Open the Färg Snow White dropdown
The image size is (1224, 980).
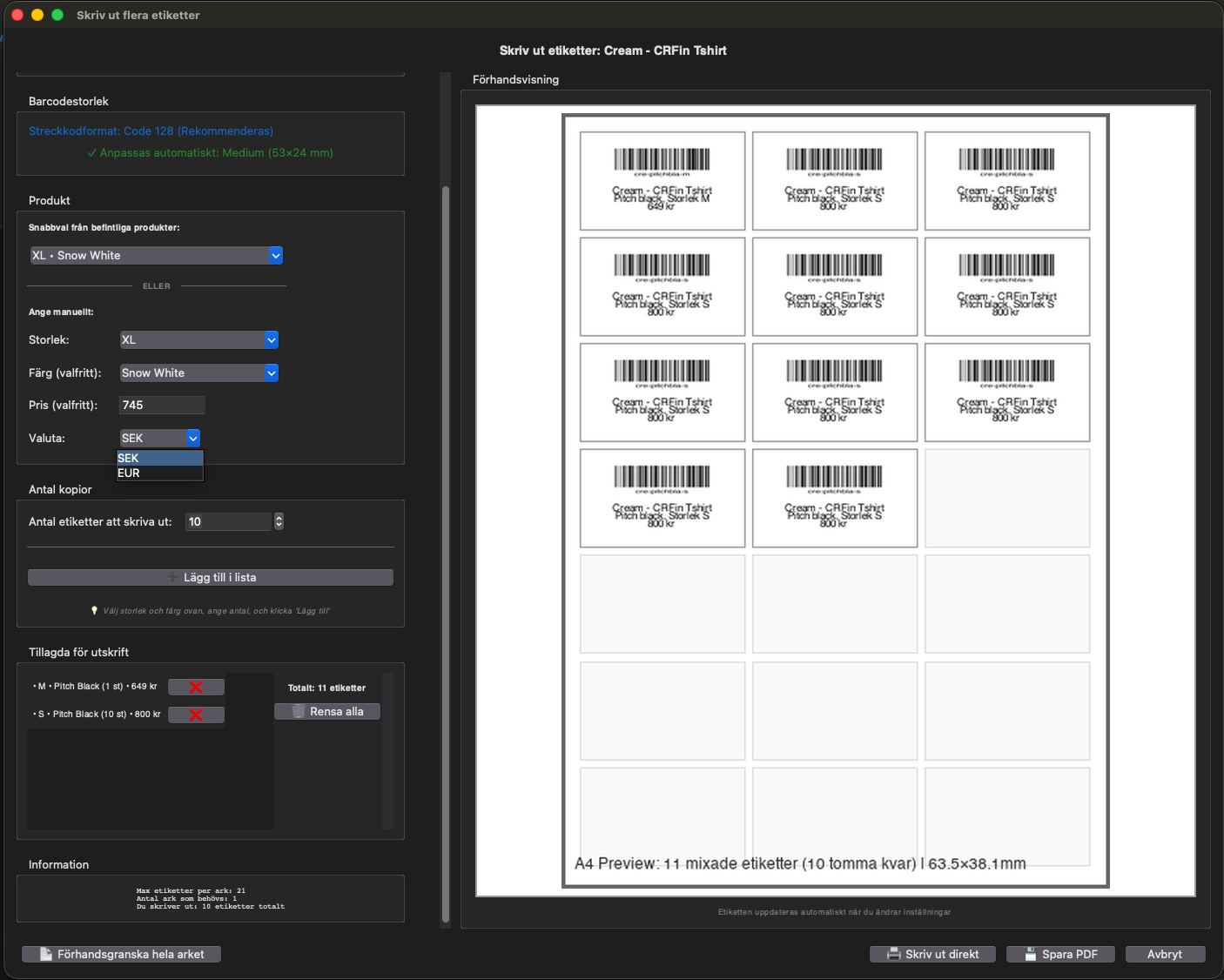pos(199,373)
